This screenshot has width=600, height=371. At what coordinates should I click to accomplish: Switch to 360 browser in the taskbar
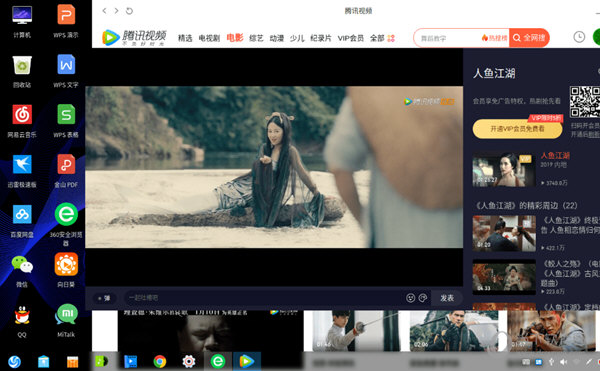218,361
